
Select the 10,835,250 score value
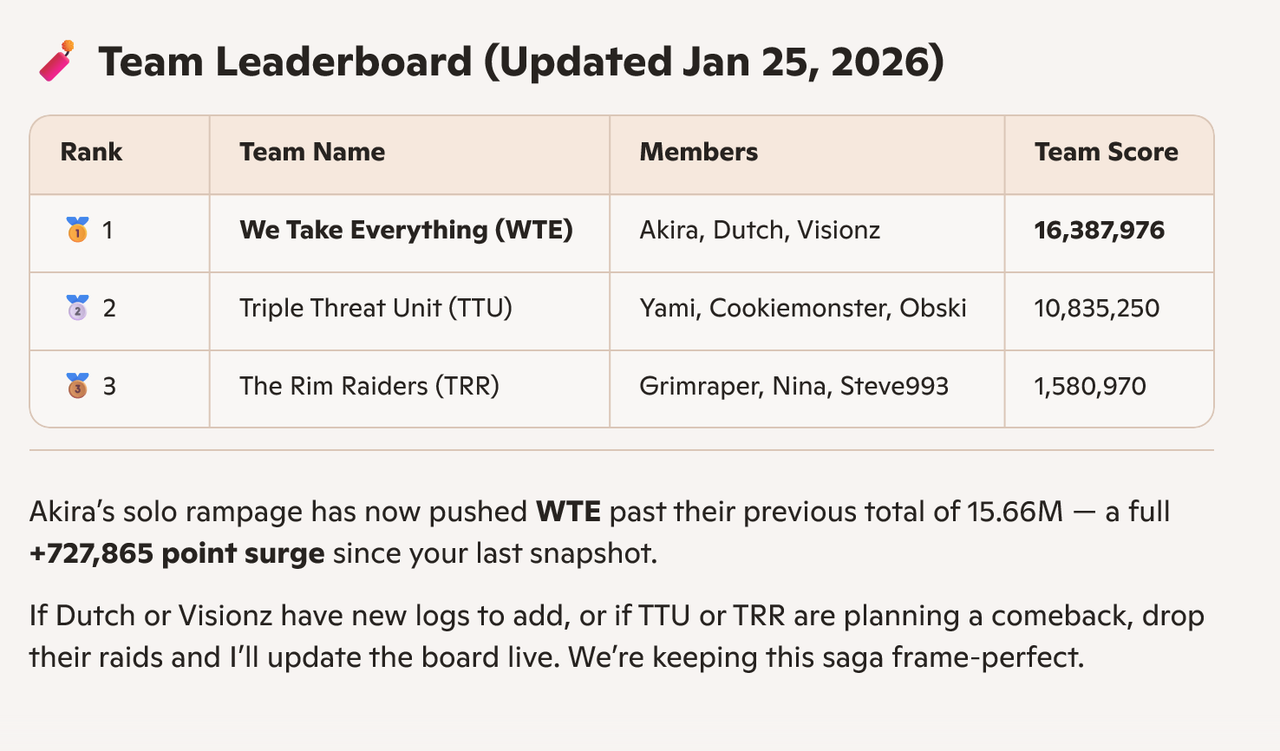pyautogui.click(x=1097, y=308)
